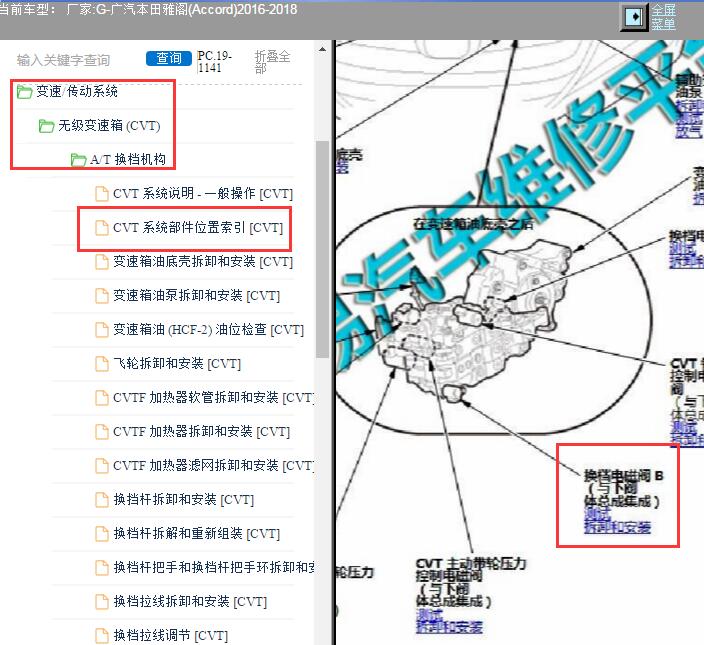Screen dimensions: 704x645
Task: Select 无级变速箱 (CVT) tree label
Action: coord(109,126)
